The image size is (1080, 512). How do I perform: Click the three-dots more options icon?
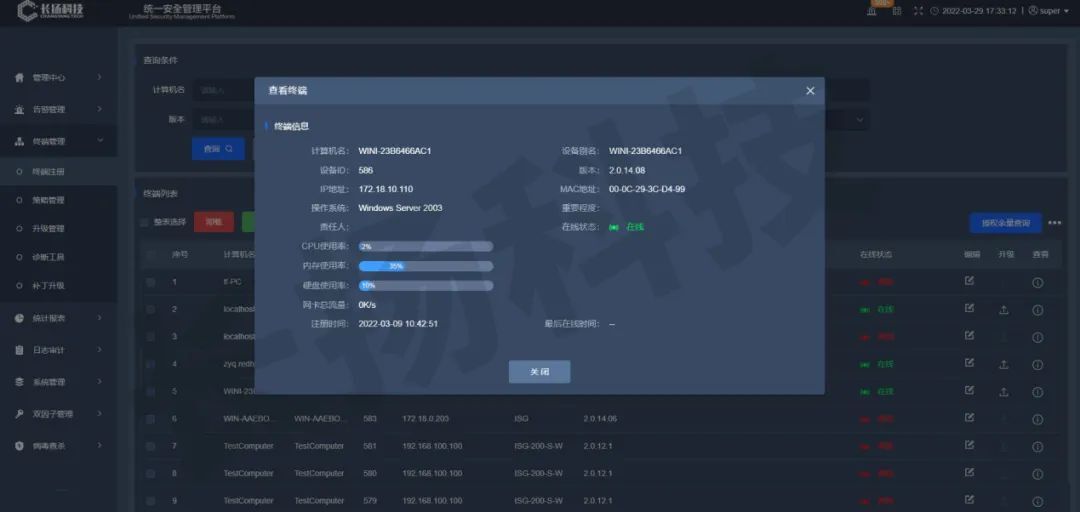(1055, 223)
